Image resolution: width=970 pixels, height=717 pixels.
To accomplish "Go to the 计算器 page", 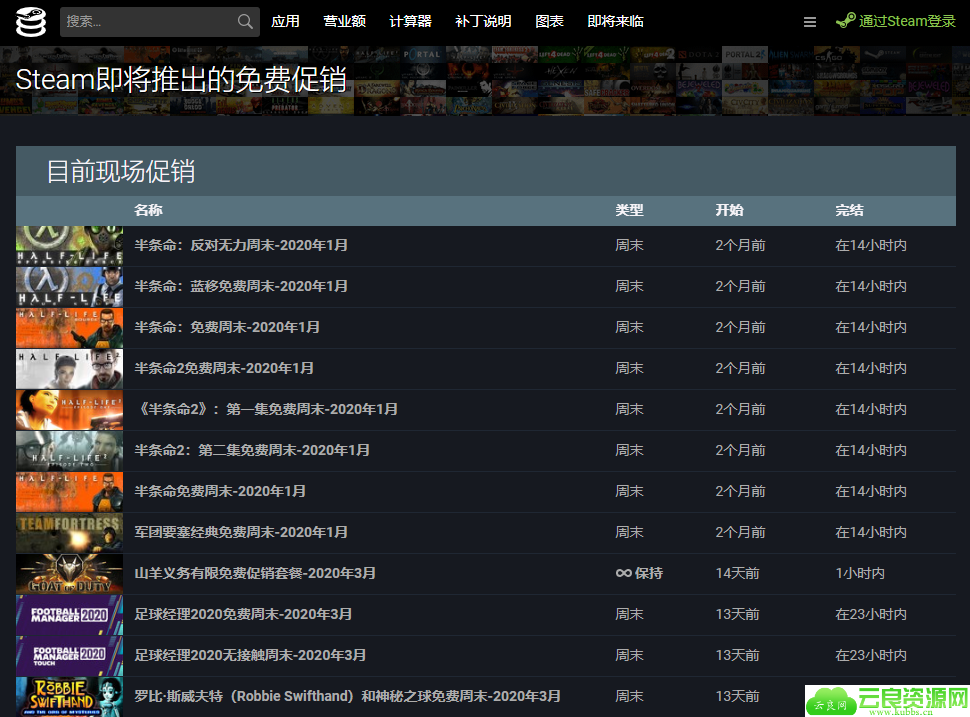I will pyautogui.click(x=410, y=21).
